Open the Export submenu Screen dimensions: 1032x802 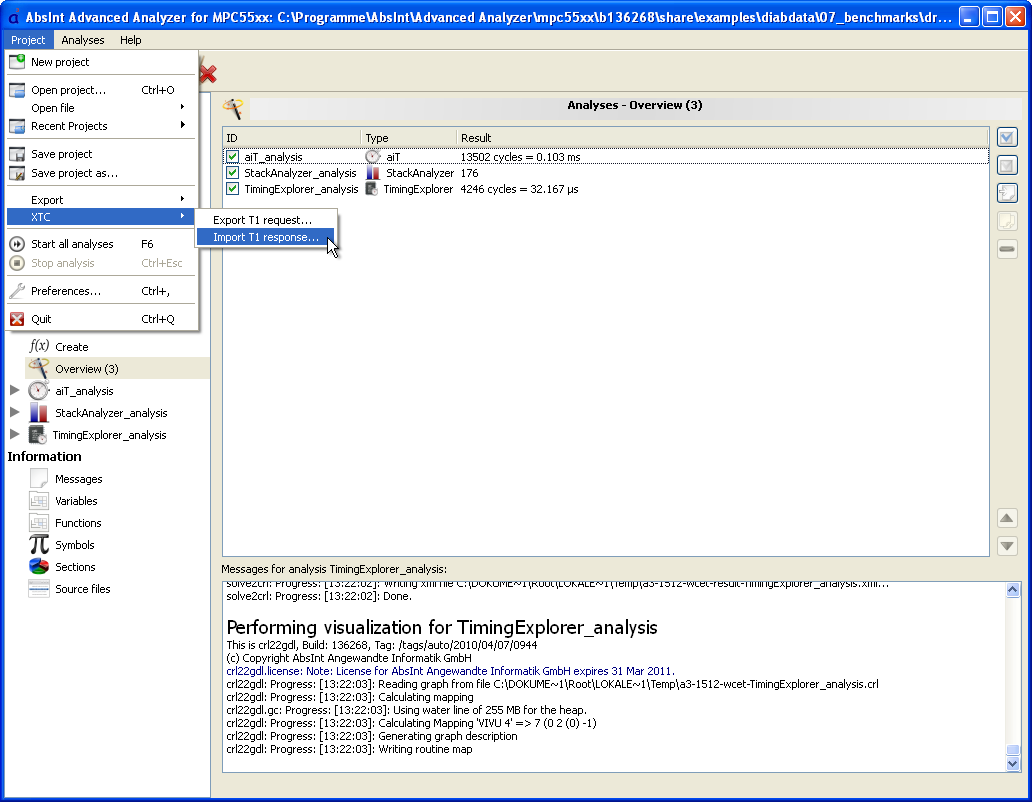pyautogui.click(x=101, y=199)
